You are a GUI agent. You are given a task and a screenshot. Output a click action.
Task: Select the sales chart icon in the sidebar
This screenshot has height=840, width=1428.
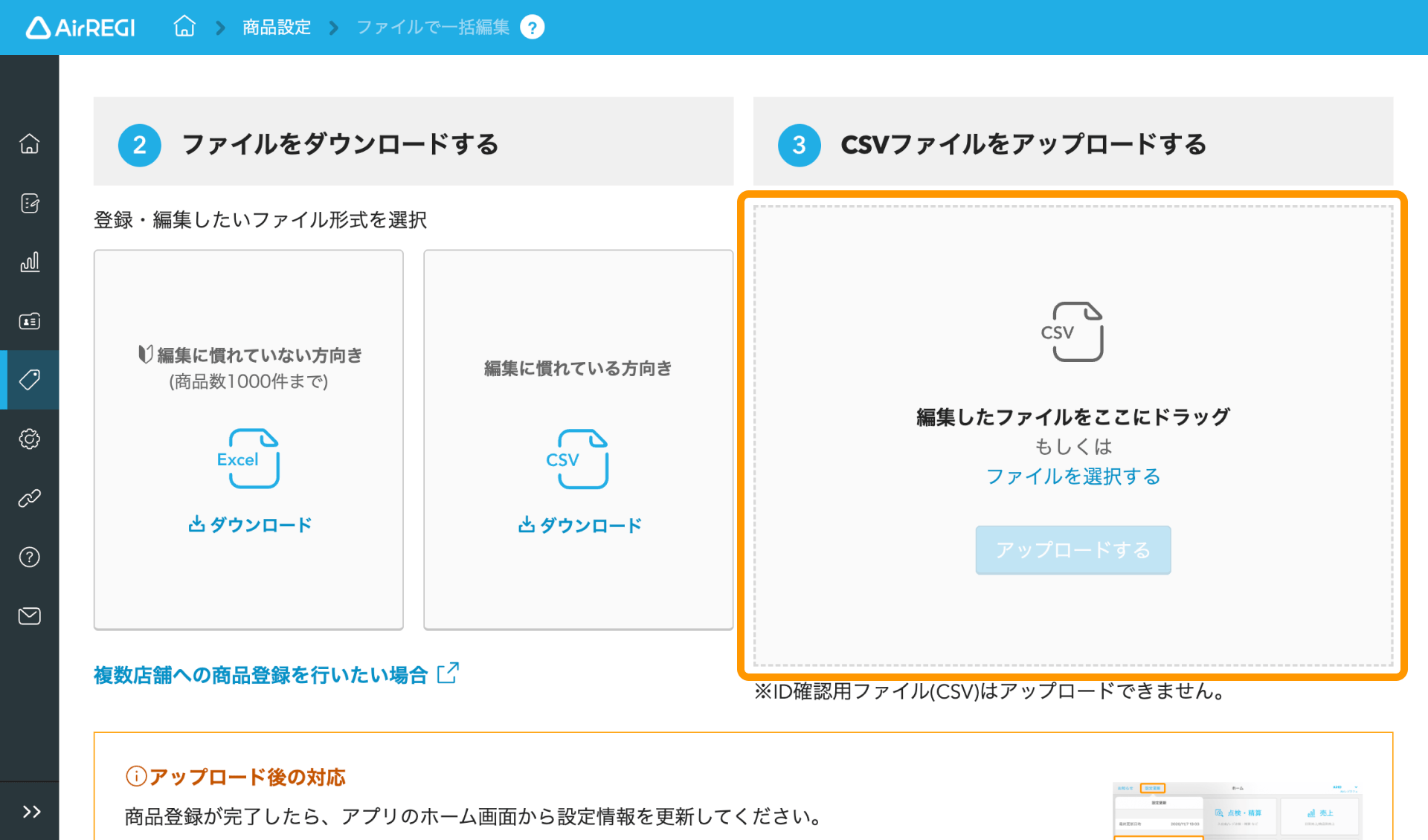[30, 262]
